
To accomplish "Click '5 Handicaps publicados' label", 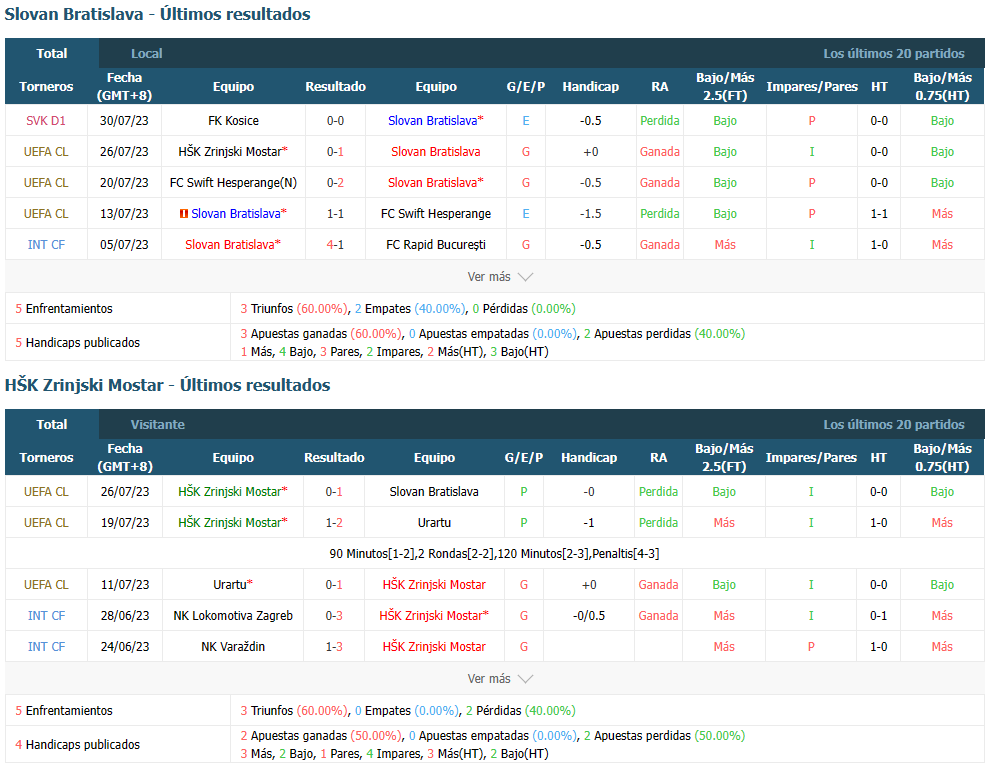I will pos(77,342).
